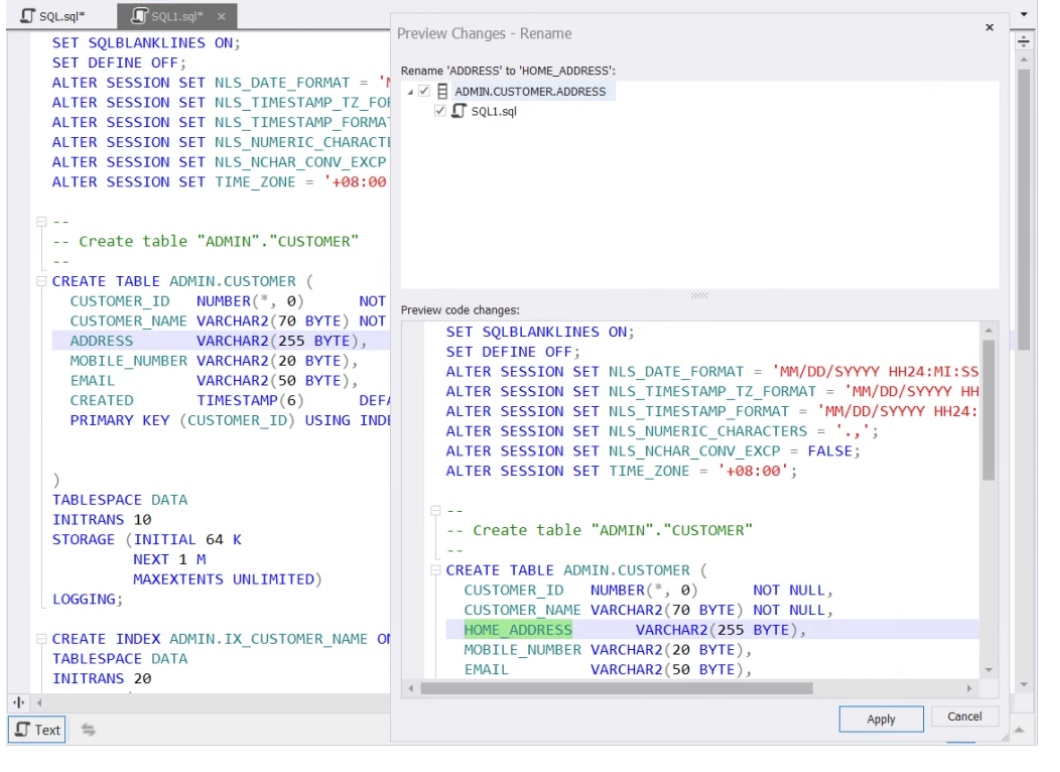
Task: Click TABLESPACE DATA after the CREATE TABLE block
Action: click(x=120, y=500)
